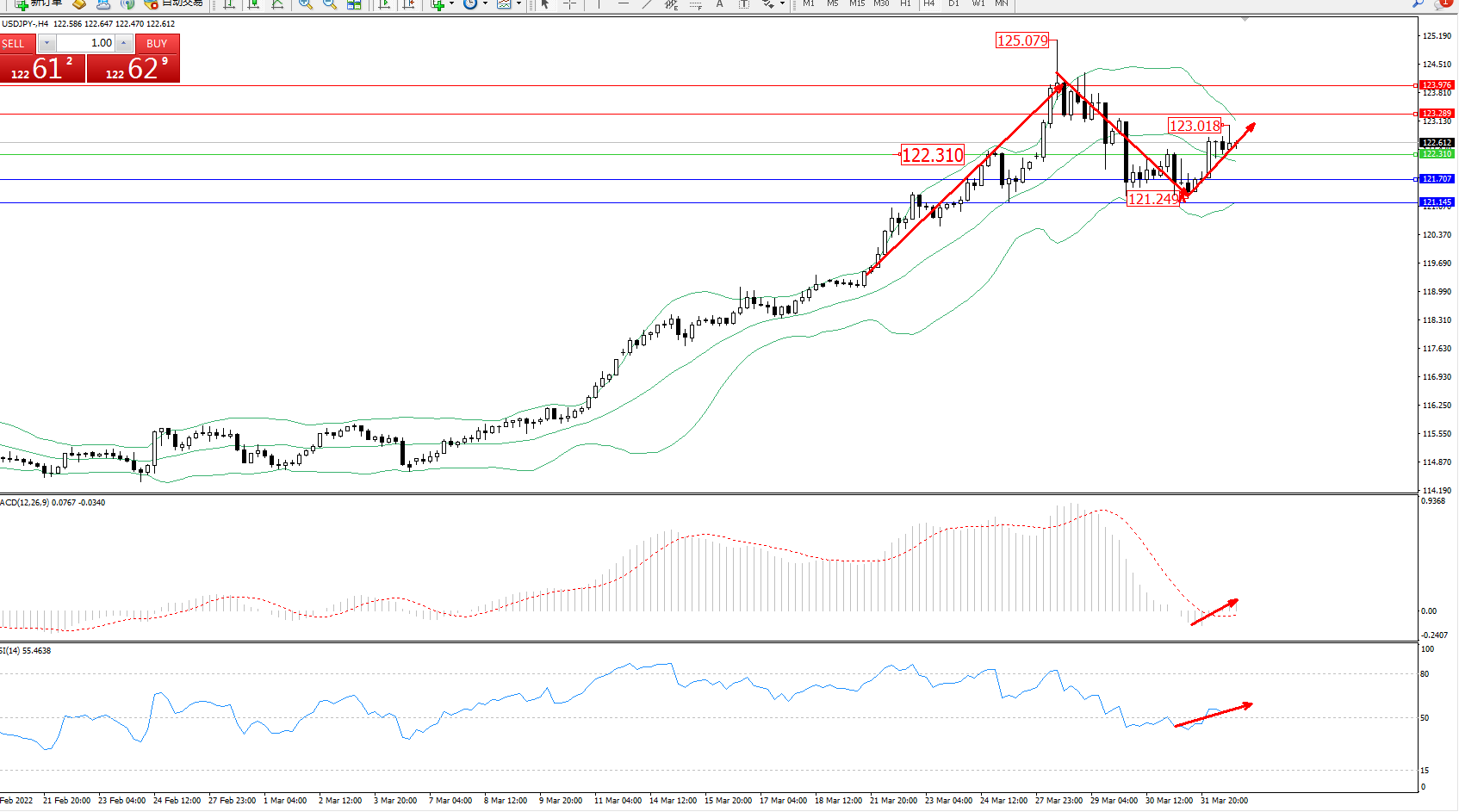Click the BUY button
1459x812 pixels.
tap(157, 44)
